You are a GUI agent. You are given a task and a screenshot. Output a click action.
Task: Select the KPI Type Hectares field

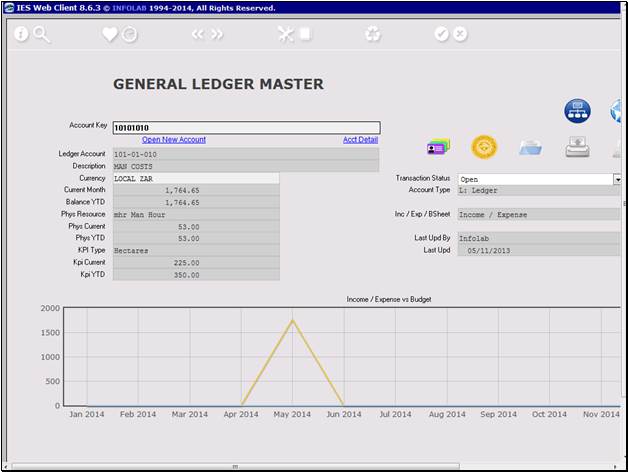click(x=196, y=250)
